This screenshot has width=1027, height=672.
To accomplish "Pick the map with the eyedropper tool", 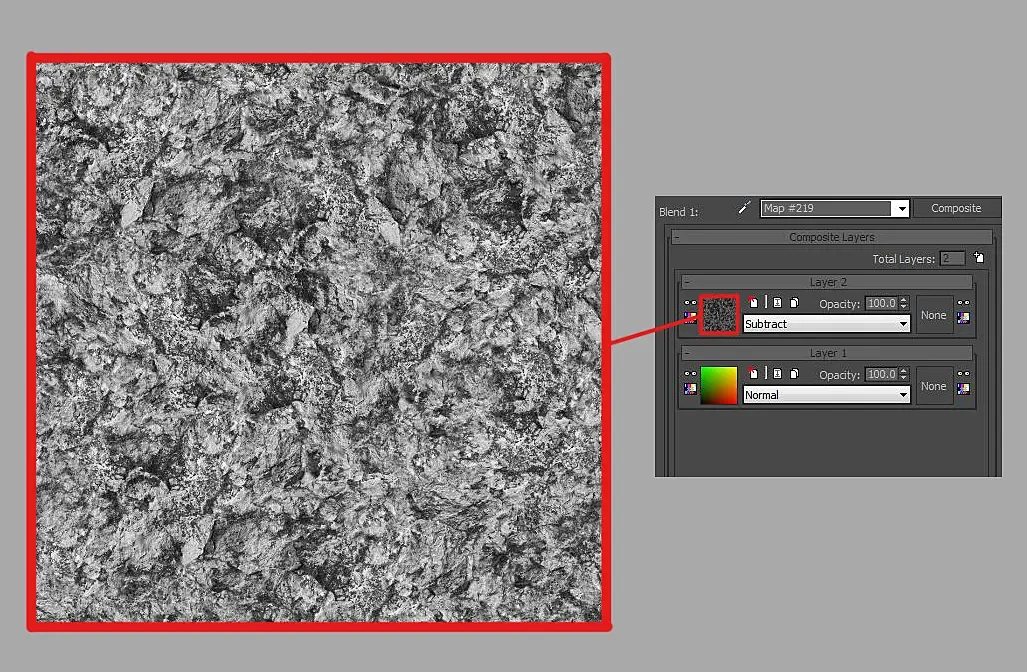I will tap(743, 208).
